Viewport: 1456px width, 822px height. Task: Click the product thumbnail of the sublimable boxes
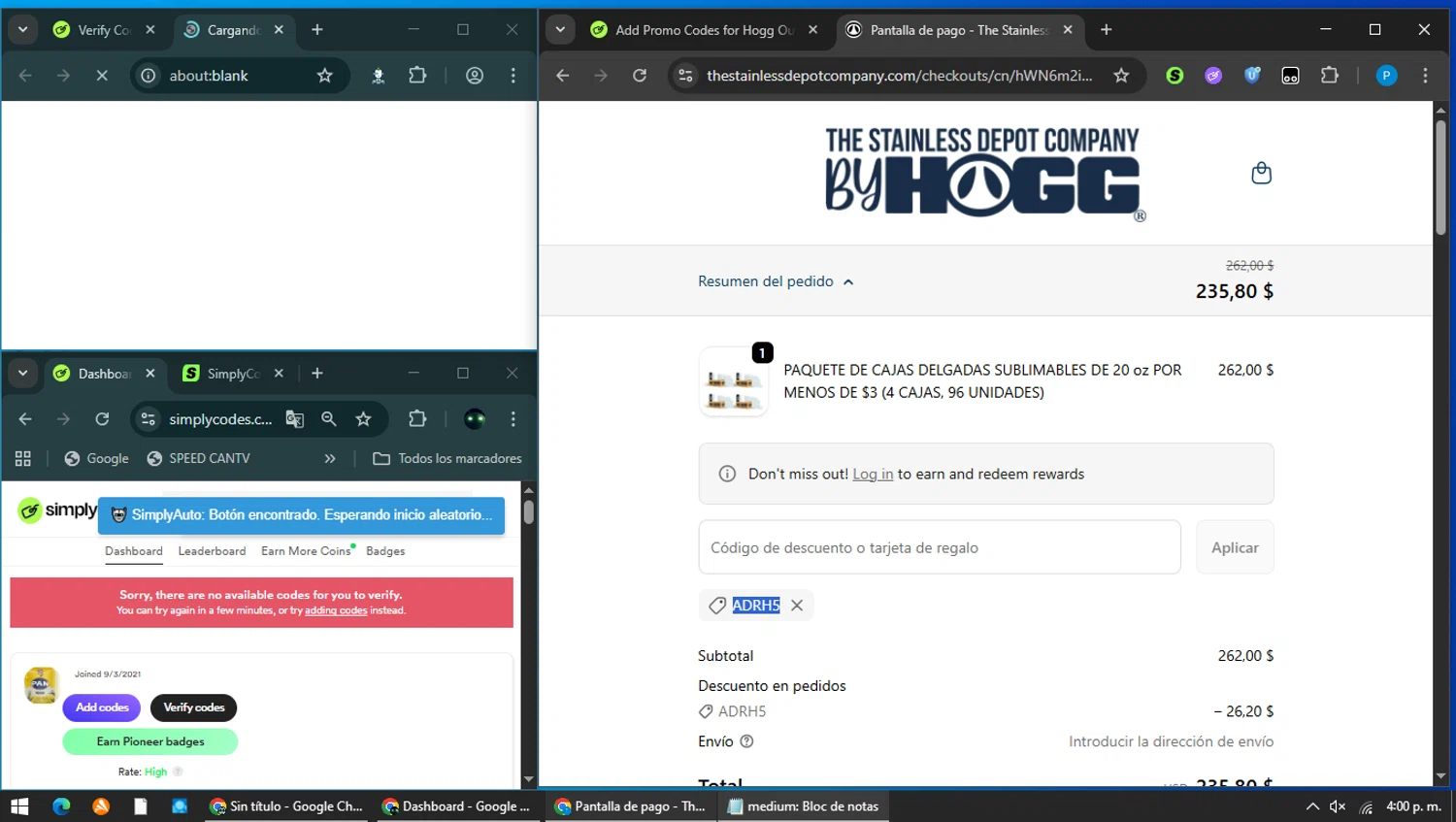[x=734, y=382]
